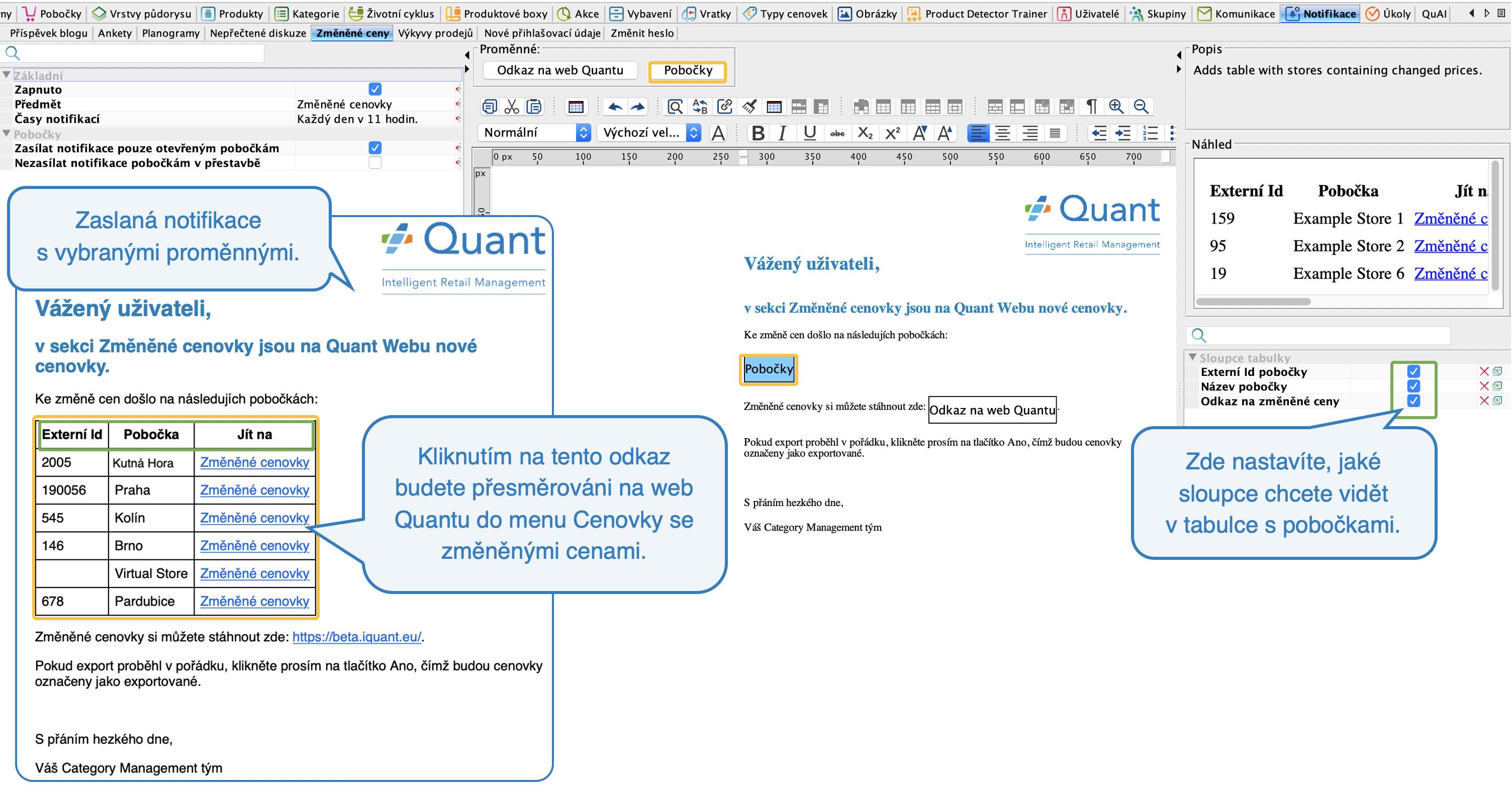Viewport: 1512px width, 789px height.
Task: Toggle Italic formatting
Action: 783,133
